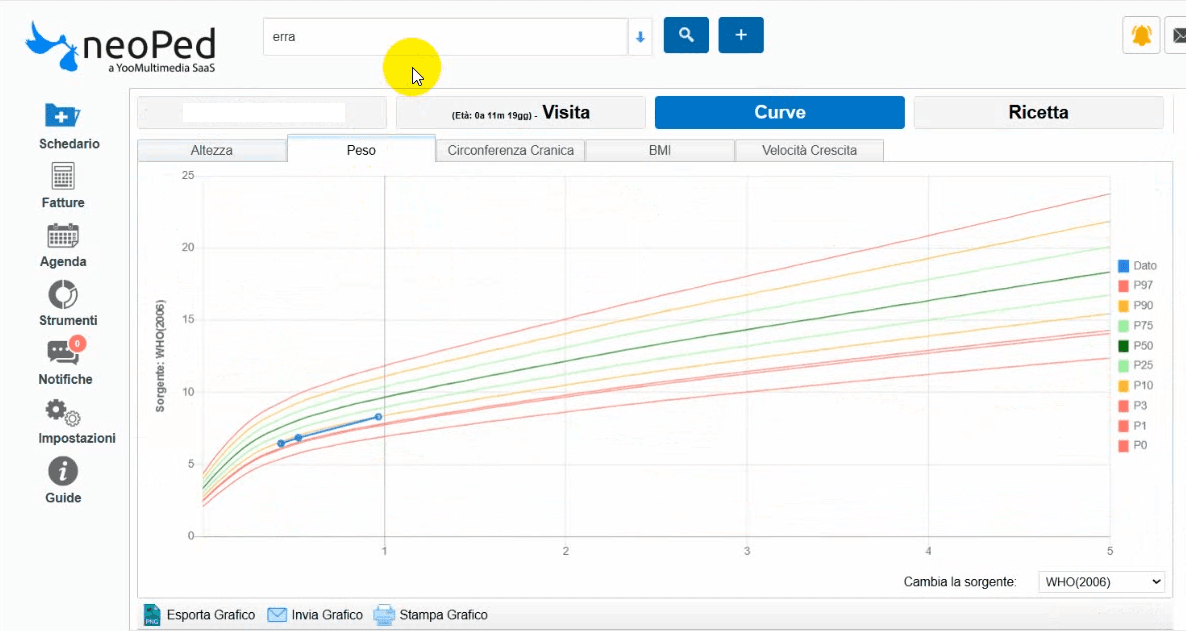Open the Schedario folder icon
Image resolution: width=1186 pixels, height=631 pixels.
[x=62, y=116]
